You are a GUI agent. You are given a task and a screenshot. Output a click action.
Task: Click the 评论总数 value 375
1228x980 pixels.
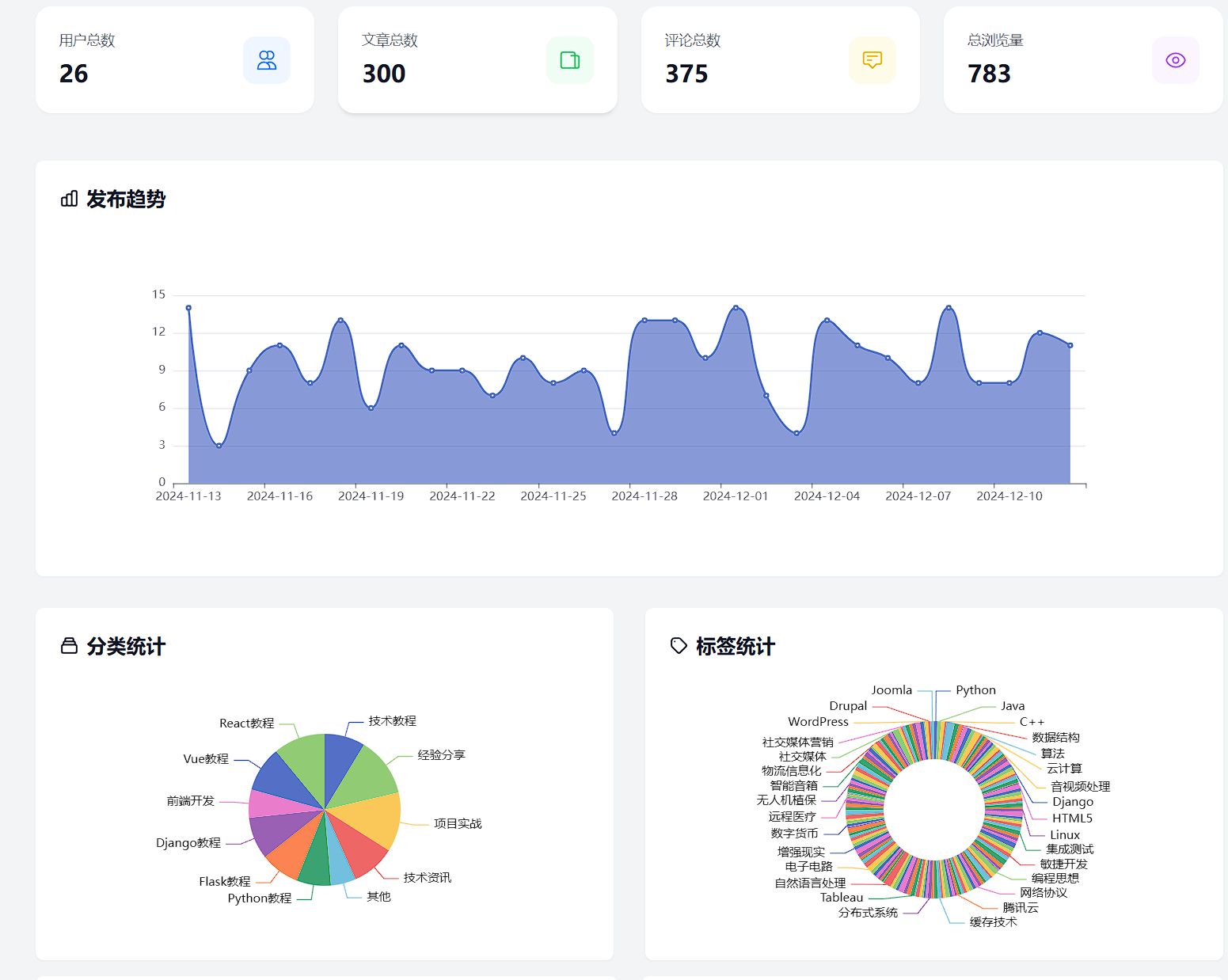(686, 74)
